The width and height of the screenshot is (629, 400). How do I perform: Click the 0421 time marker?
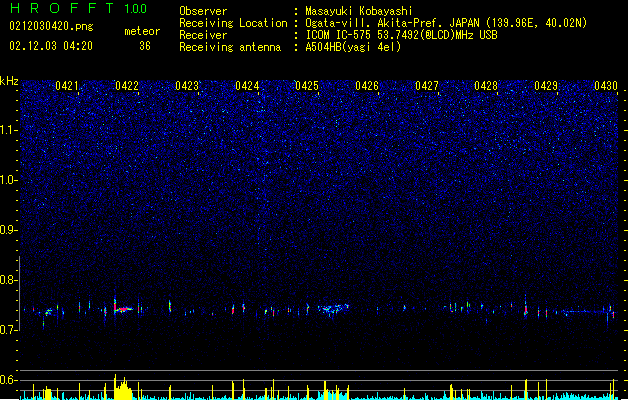67,86
